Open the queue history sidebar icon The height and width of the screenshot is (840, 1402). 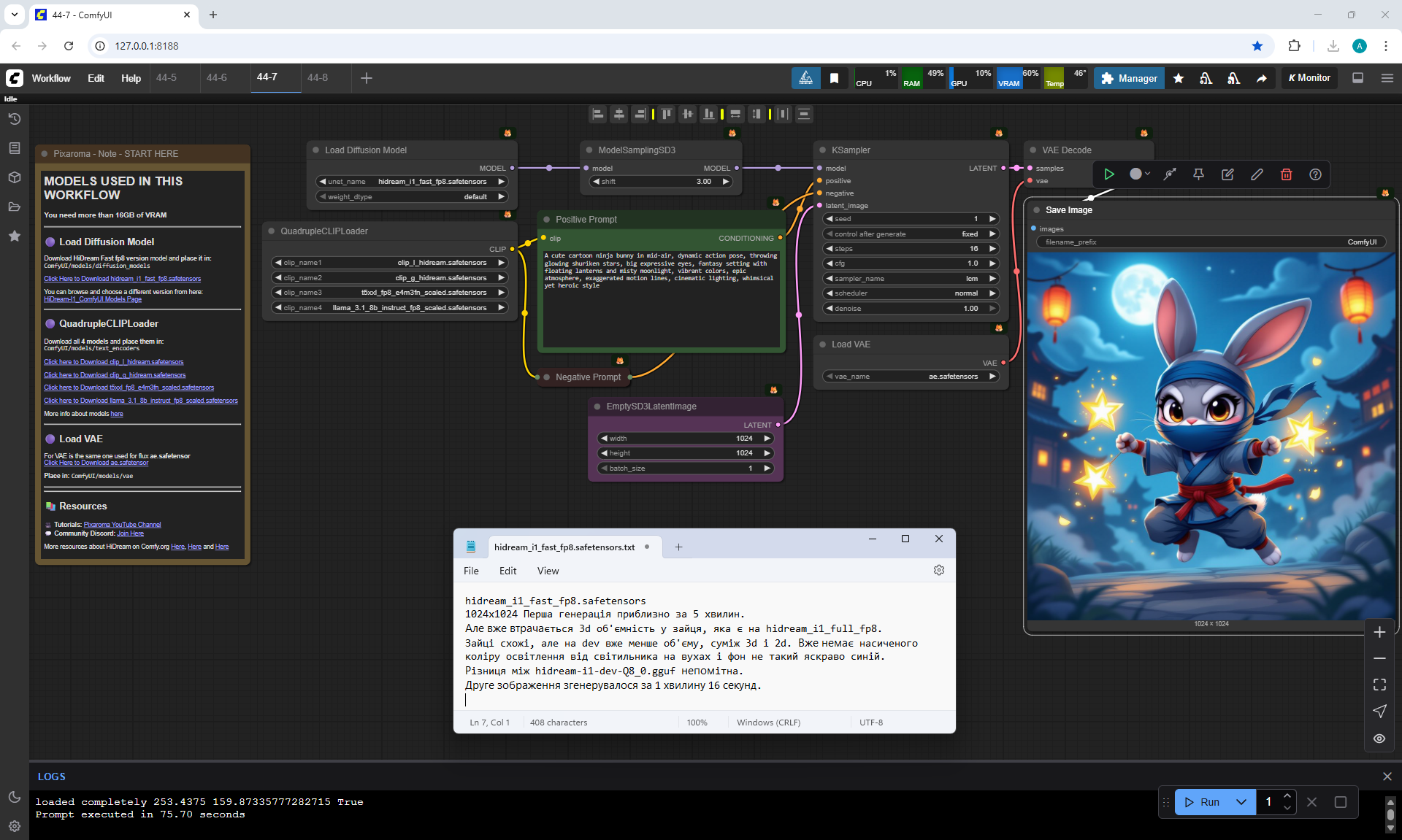pyautogui.click(x=14, y=119)
